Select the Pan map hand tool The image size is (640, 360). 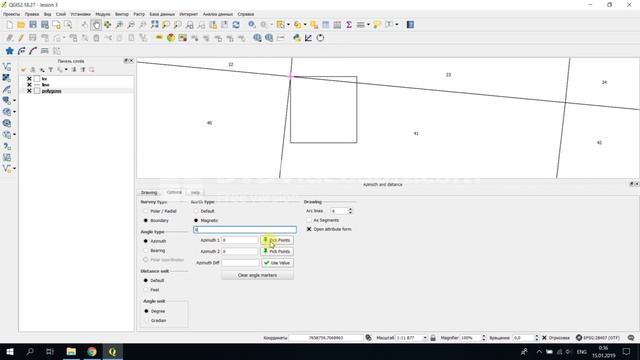coord(96,25)
